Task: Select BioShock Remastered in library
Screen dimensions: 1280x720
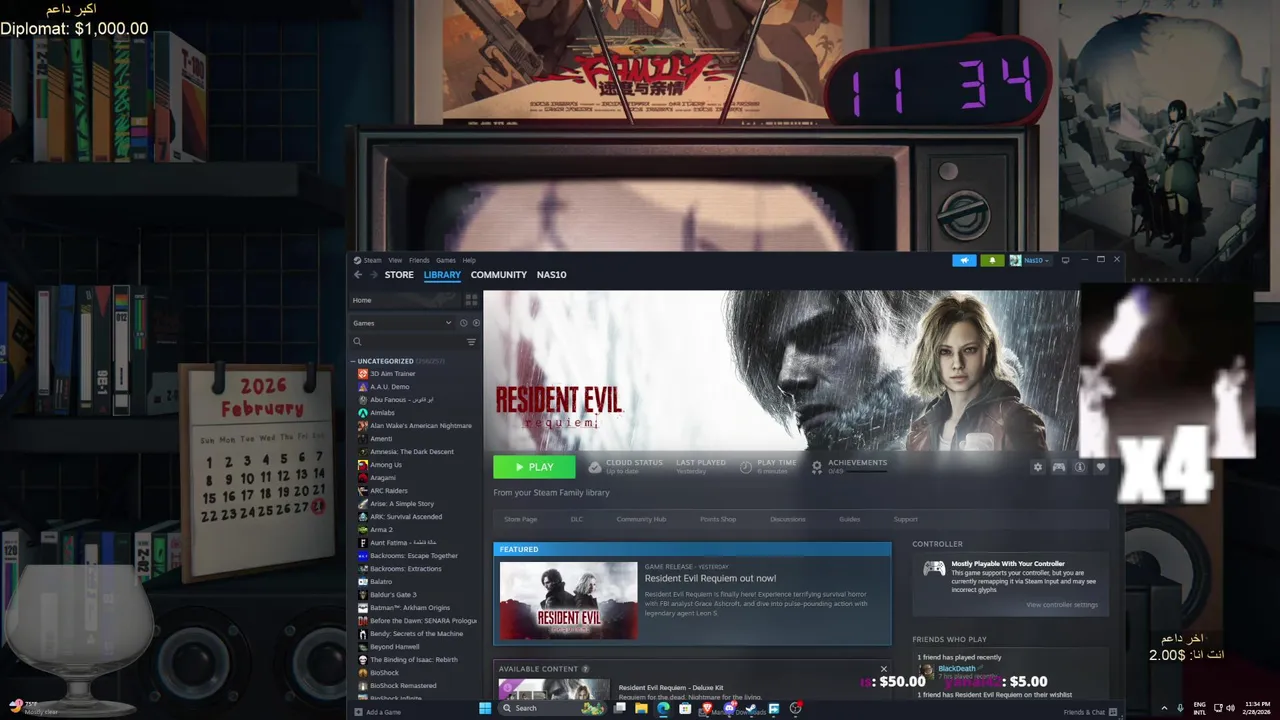Action: (x=403, y=686)
